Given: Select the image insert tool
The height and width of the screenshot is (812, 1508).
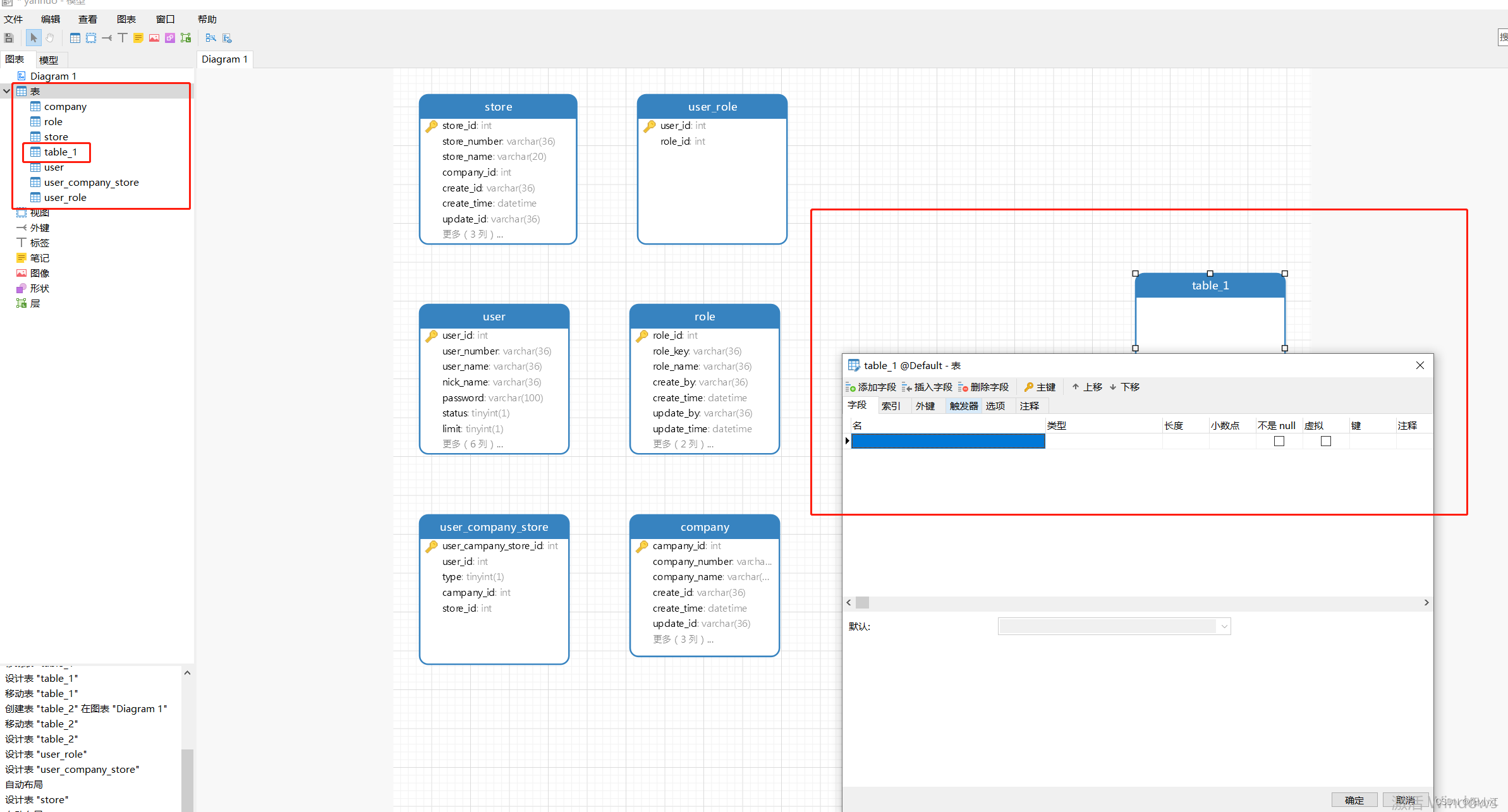Looking at the screenshot, I should pyautogui.click(x=154, y=38).
